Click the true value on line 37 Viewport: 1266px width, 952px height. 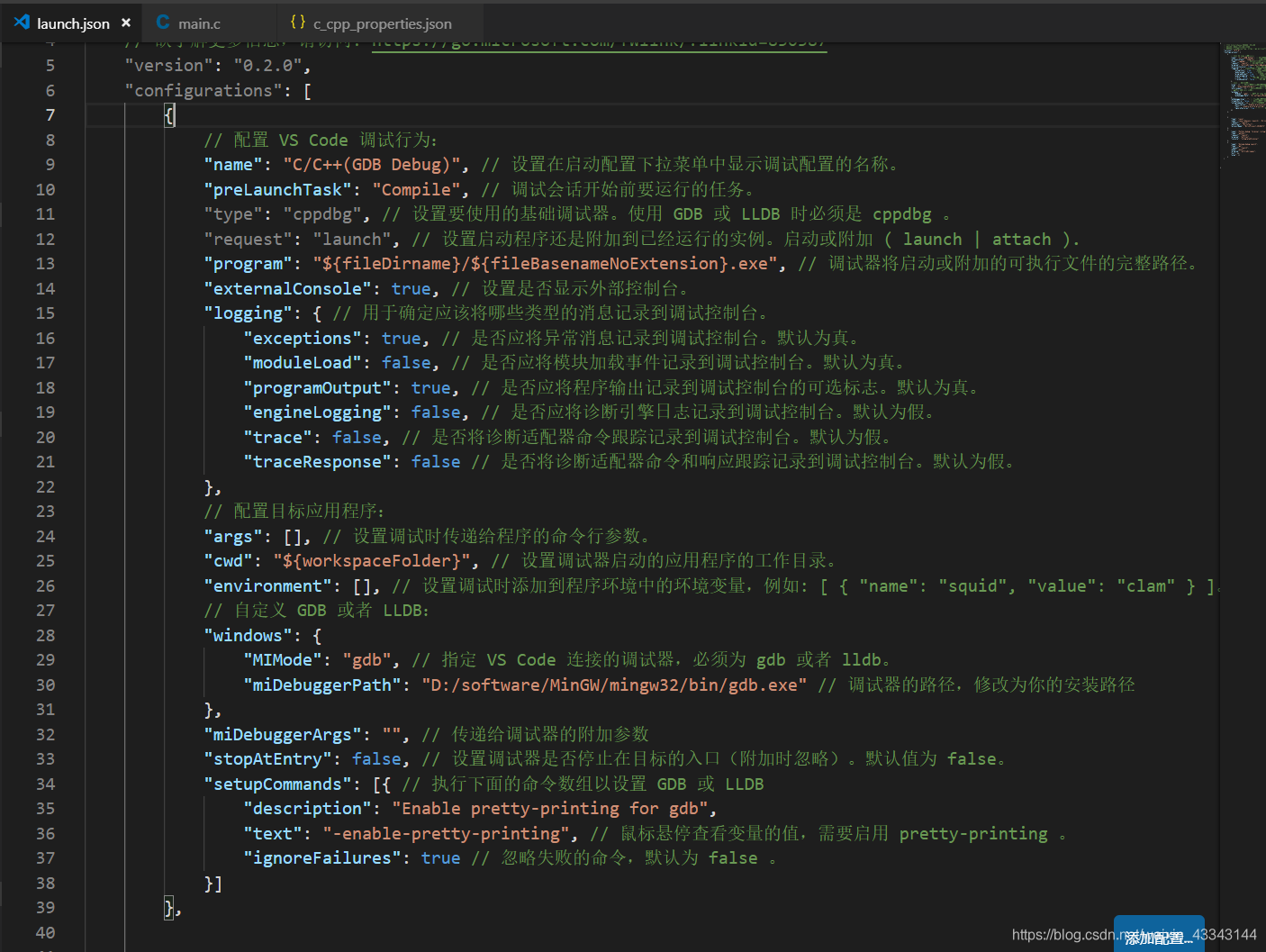440,858
